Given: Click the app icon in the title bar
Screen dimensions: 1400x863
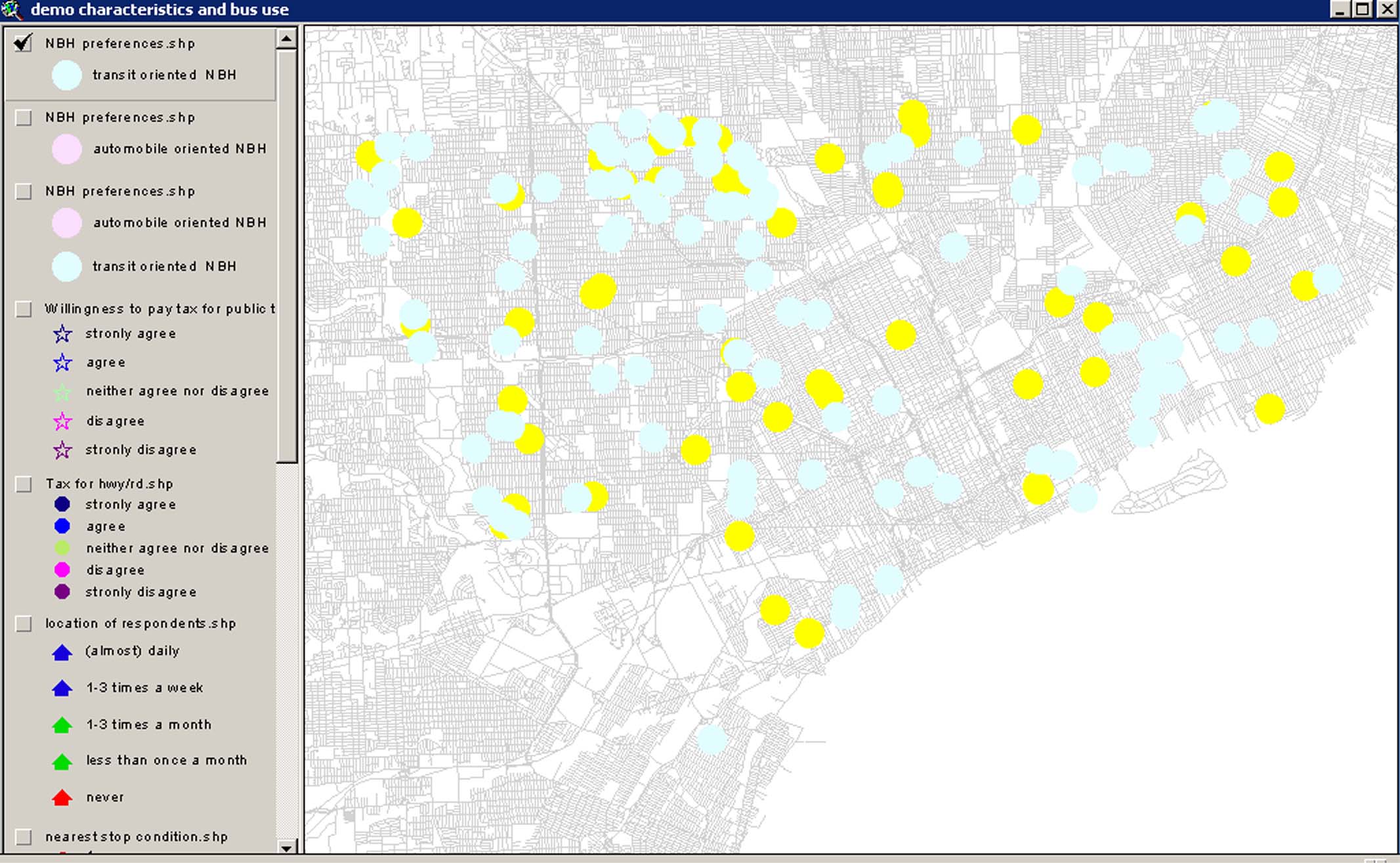Looking at the screenshot, I should click(x=12, y=9).
